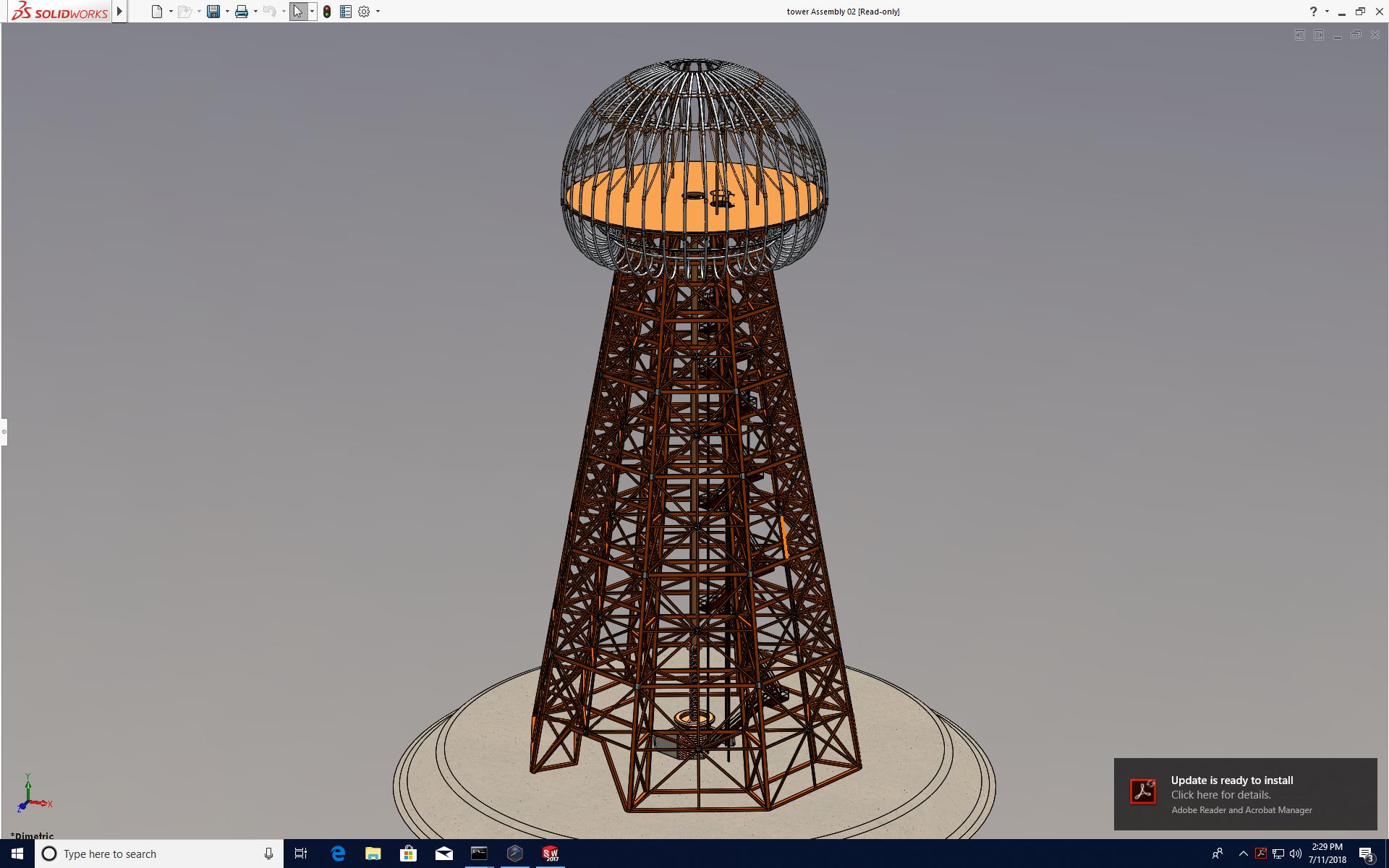
Task: Toggle the left-edge panel expand handle
Action: click(x=4, y=432)
